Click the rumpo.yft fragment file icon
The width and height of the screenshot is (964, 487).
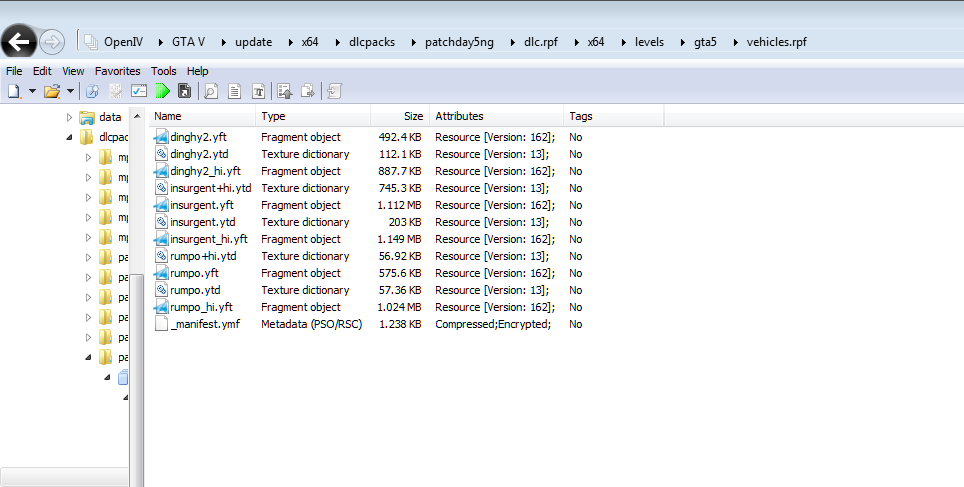coord(161,273)
